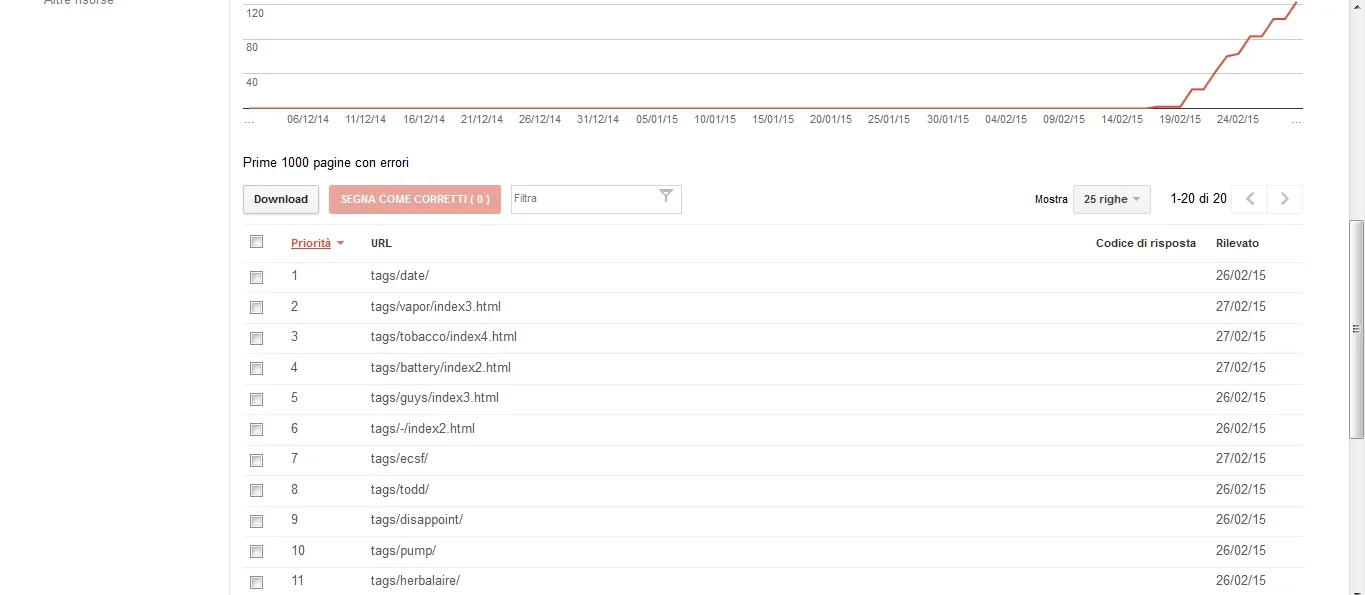Open the tags/tobacco/index4.html entry
Viewport: 1365px width, 595px height.
443,336
